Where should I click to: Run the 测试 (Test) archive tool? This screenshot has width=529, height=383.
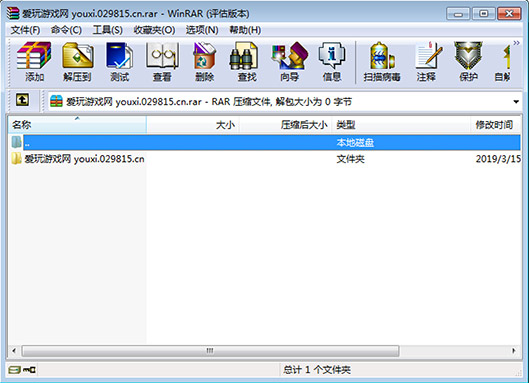120,61
